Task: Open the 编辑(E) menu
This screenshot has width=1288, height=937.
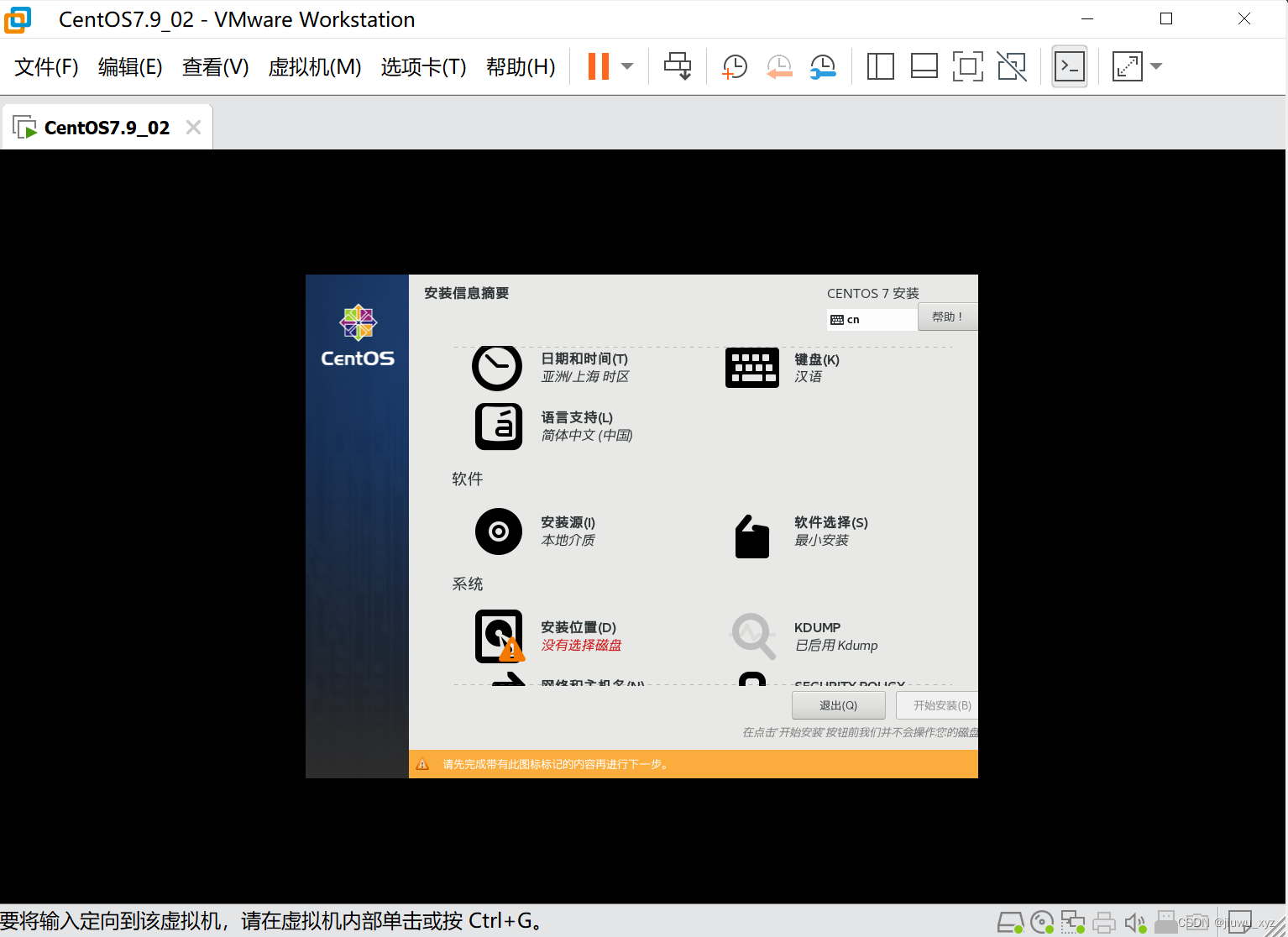Action: coord(130,67)
